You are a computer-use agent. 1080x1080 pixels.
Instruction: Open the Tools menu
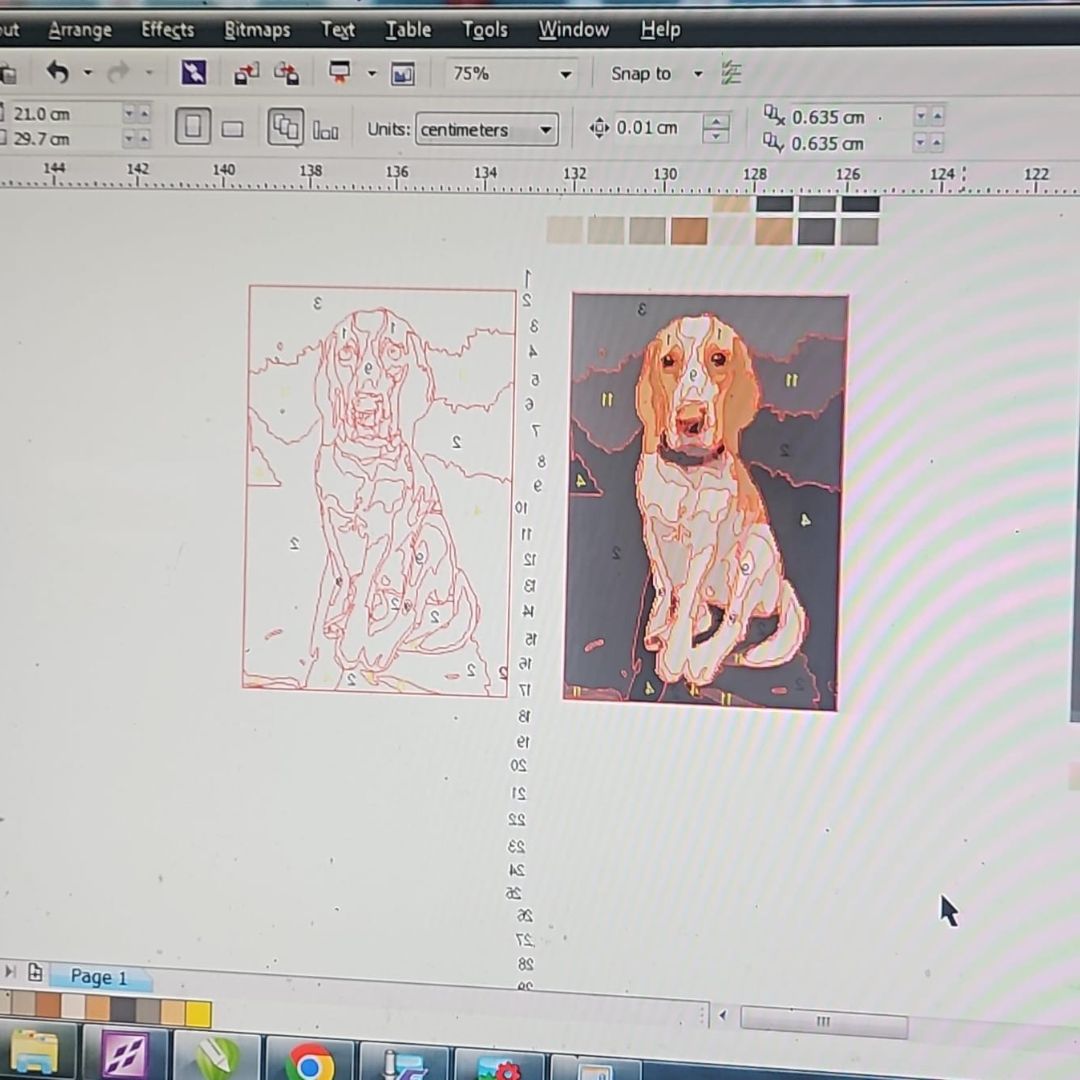click(485, 30)
